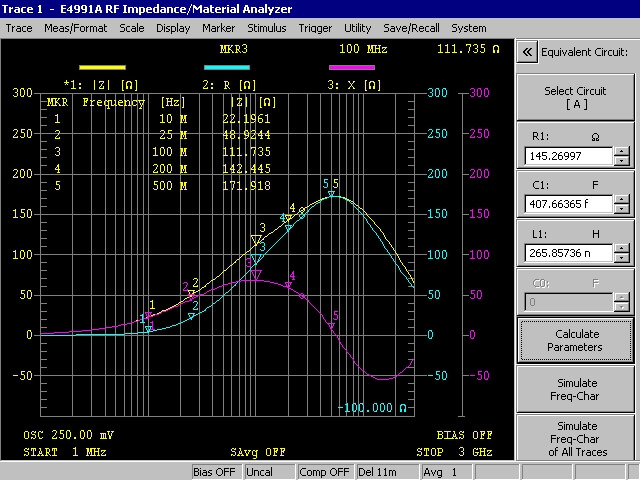Open the Marker menu
The image size is (640, 480).
coord(218,28)
